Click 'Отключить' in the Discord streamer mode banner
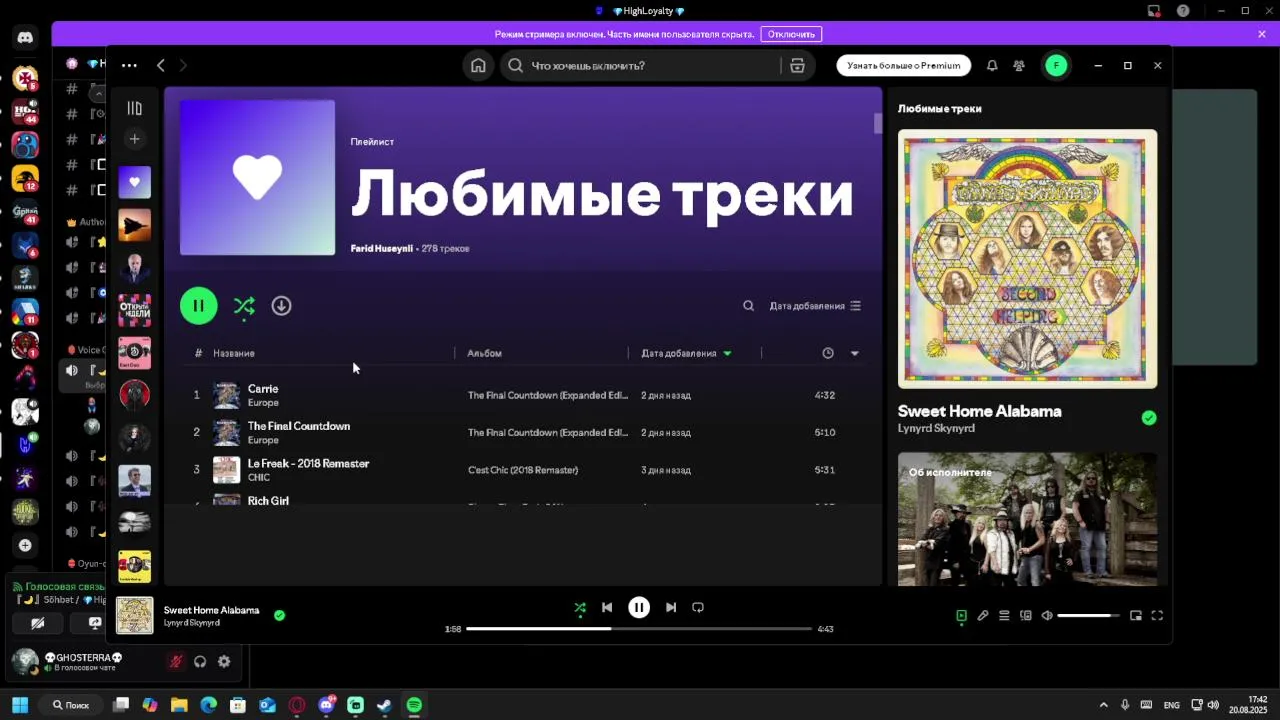This screenshot has width=1280, height=720. [x=791, y=34]
